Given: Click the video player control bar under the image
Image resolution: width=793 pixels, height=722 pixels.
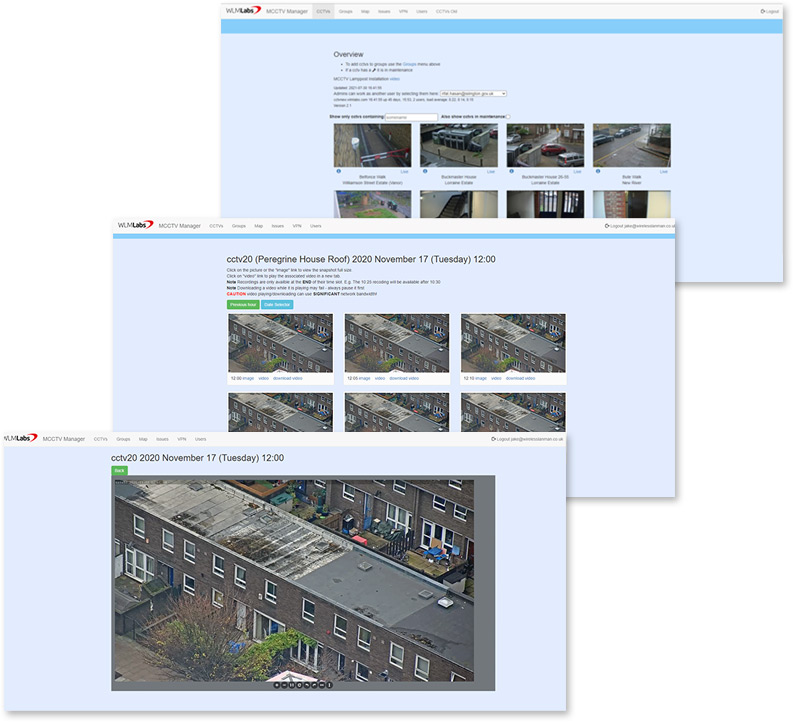Looking at the screenshot, I should 303,685.
